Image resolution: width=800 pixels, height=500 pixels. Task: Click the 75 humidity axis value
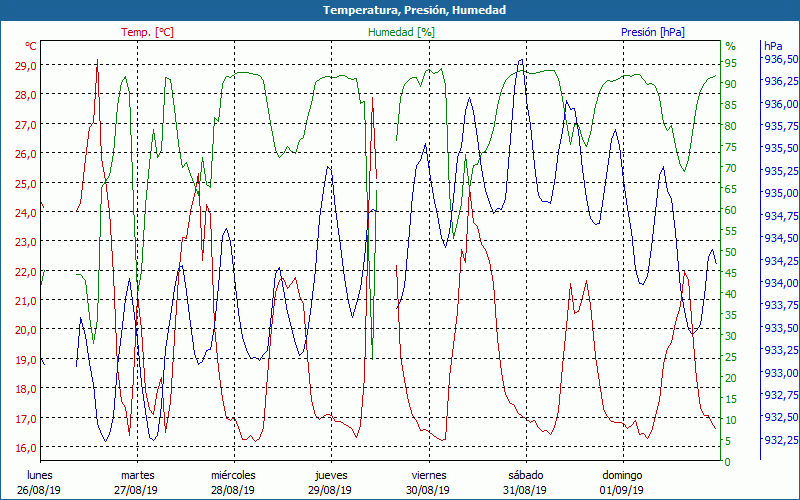coord(731,147)
